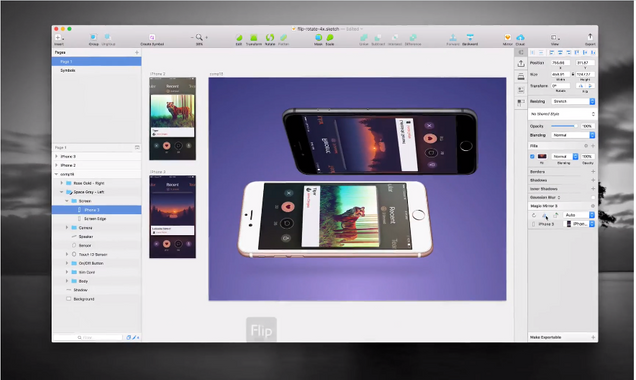636x380 pixels.
Task: Open the Magic Mirror artboard dropdown
Action: (580, 224)
